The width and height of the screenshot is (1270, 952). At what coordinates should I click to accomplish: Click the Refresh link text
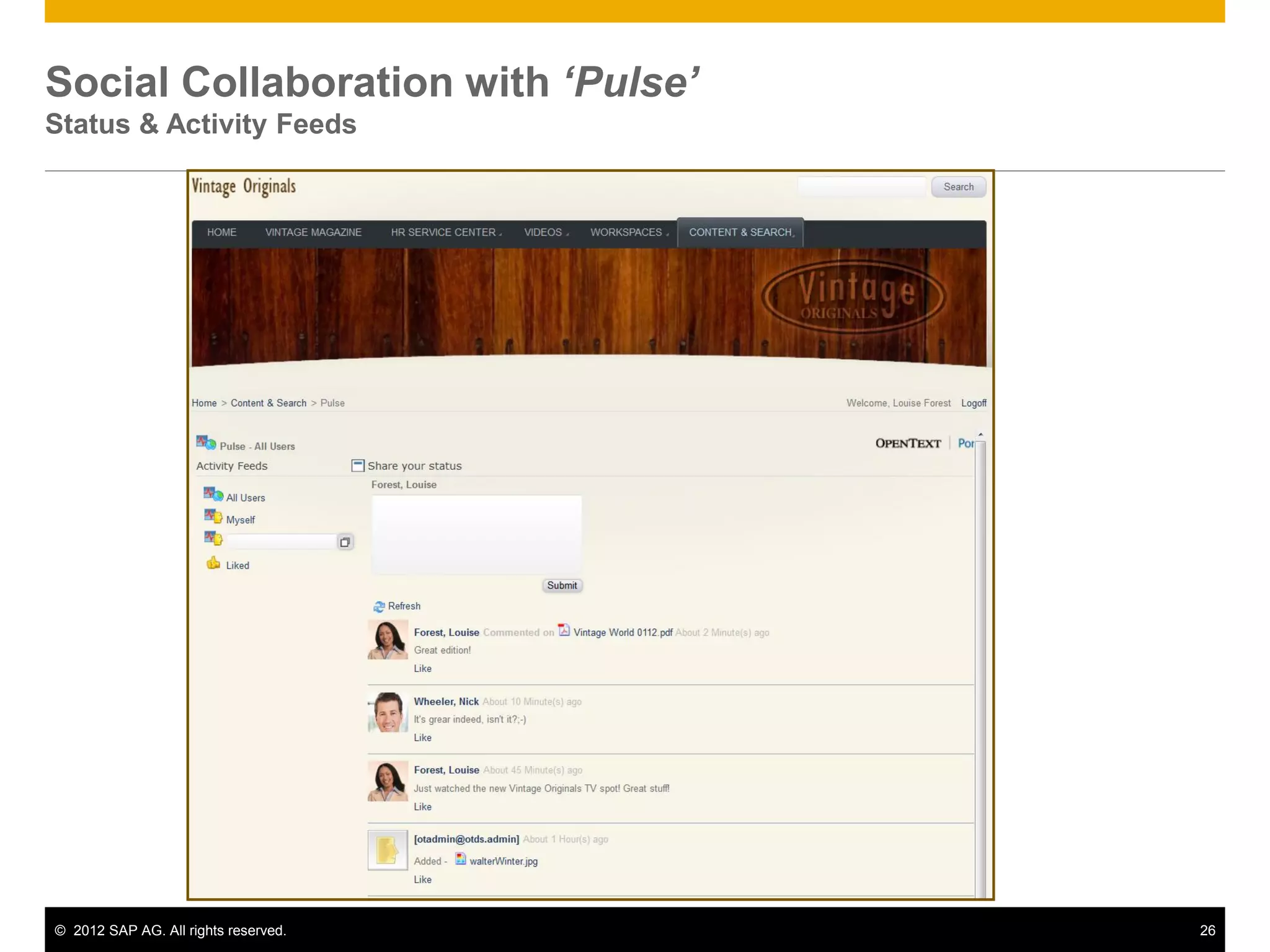click(404, 606)
